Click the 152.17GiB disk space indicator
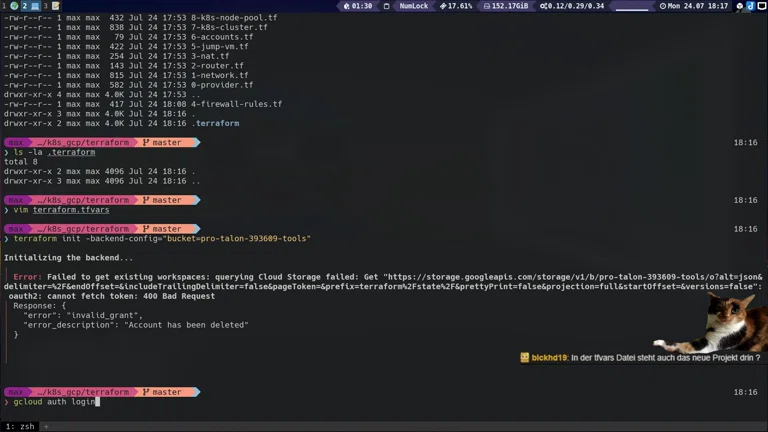 509,6
